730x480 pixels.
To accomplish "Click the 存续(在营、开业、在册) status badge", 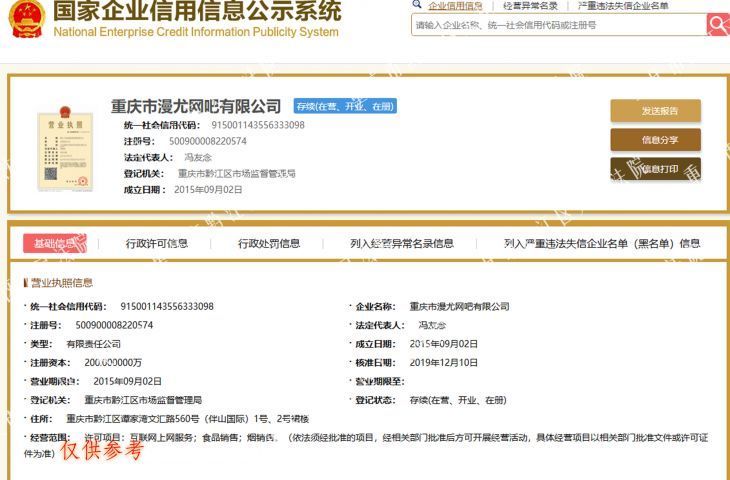I will 345,106.
